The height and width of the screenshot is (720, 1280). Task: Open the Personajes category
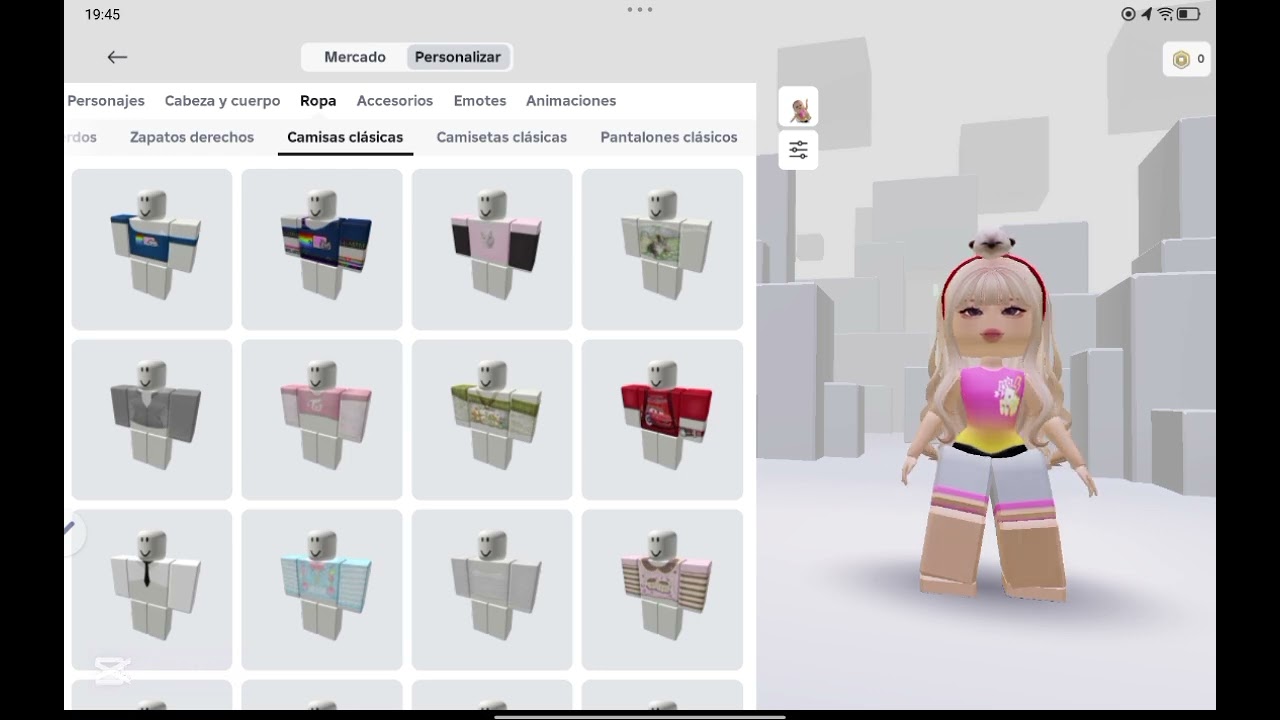coord(106,101)
